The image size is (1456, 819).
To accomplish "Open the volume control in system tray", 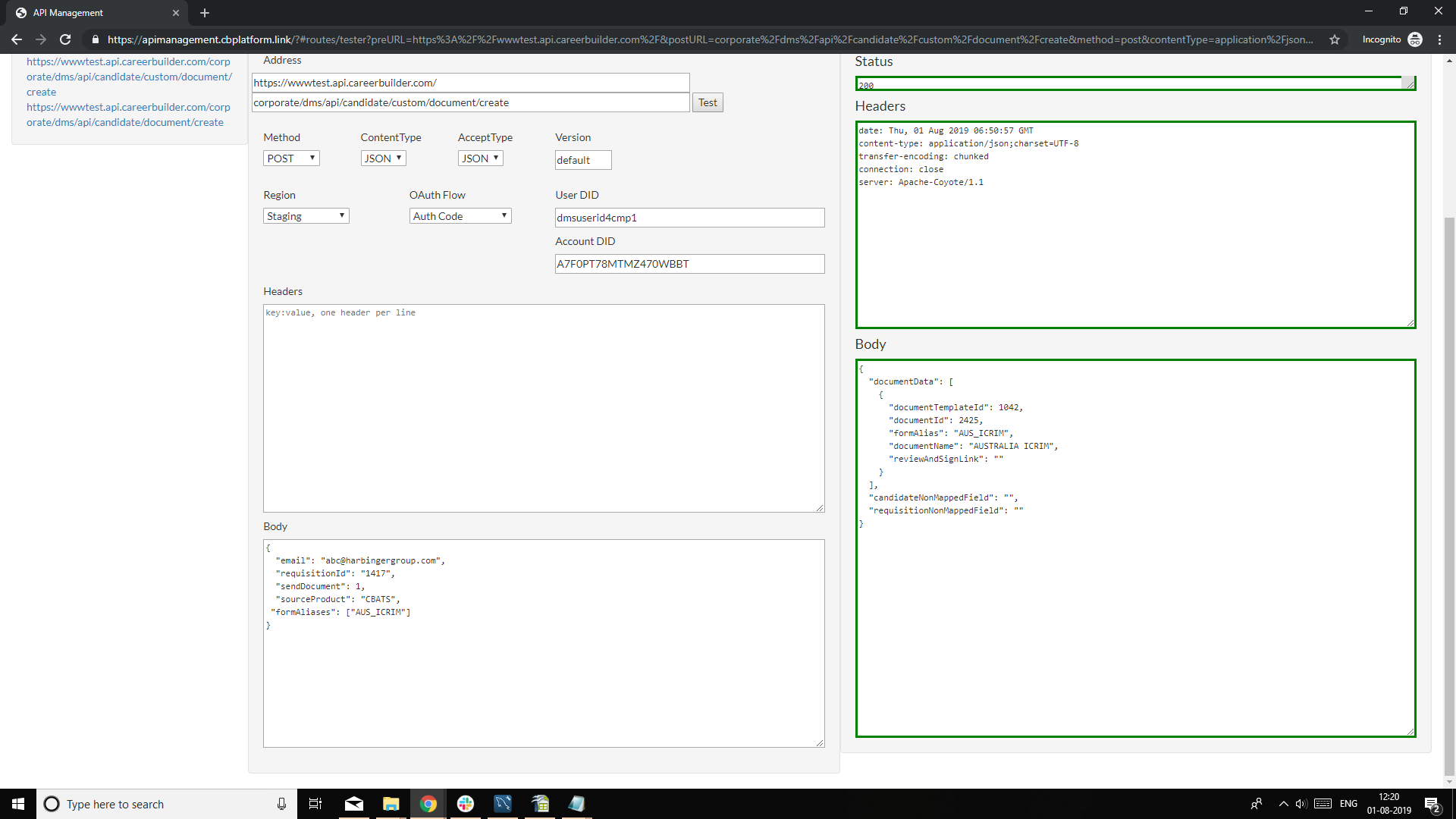I will click(x=1301, y=804).
